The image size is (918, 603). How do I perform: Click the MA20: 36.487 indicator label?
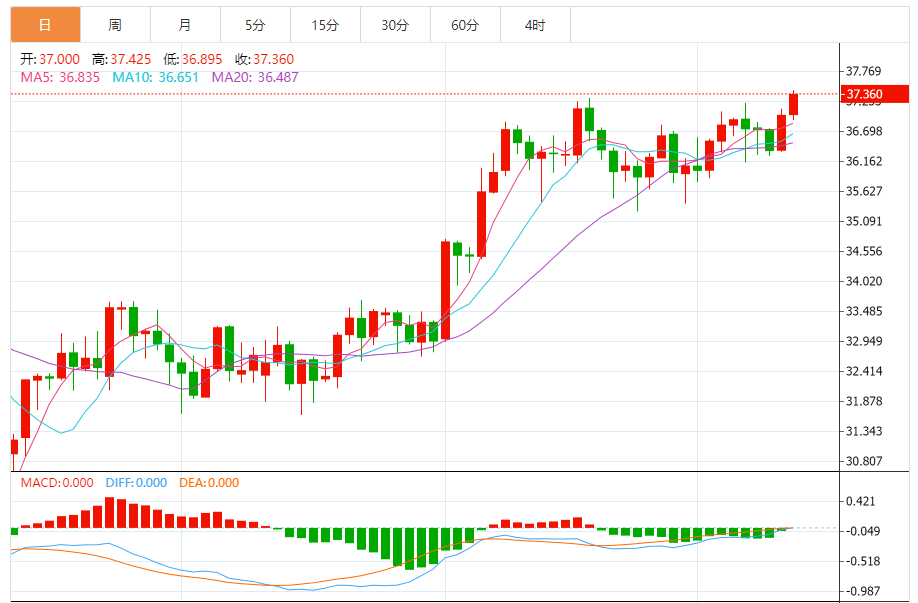tap(255, 77)
